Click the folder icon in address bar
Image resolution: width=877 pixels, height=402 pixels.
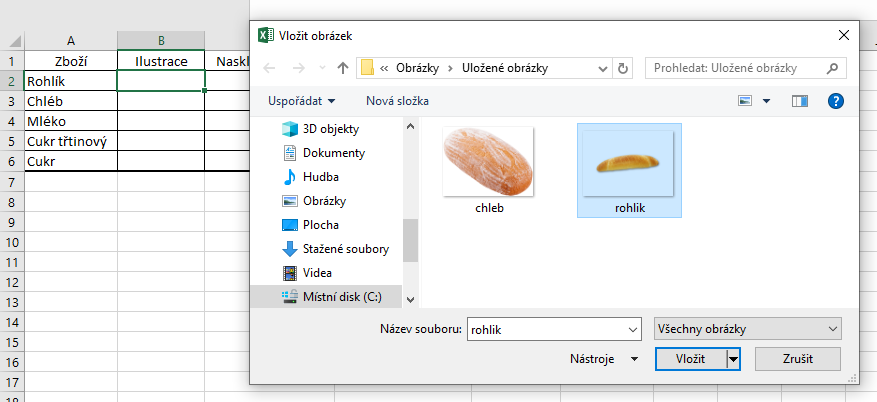coord(367,68)
